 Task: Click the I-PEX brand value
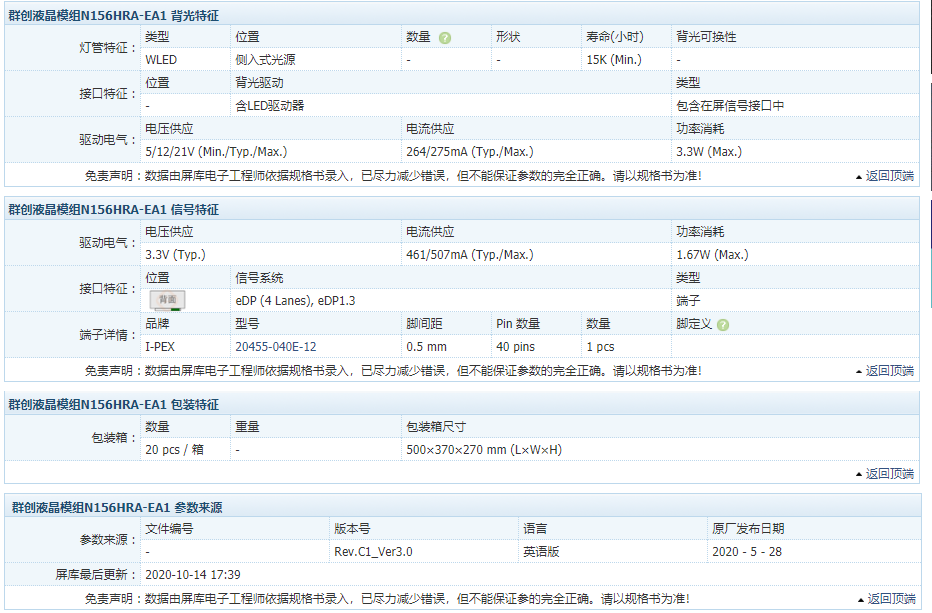coord(160,347)
